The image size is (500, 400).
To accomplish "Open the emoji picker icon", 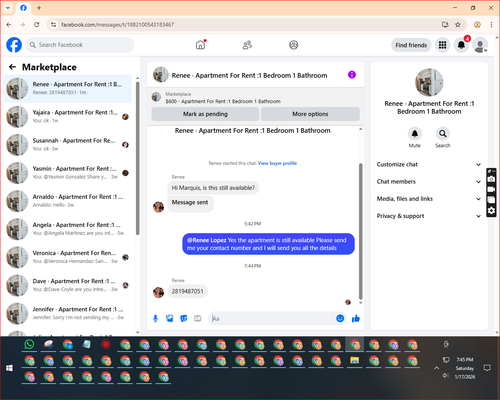I will point(340,318).
